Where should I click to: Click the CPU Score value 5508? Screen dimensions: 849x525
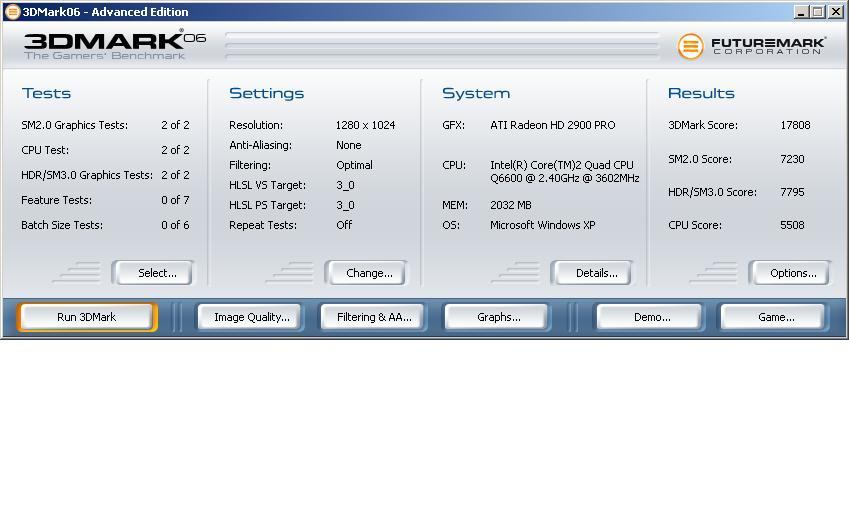coord(792,225)
